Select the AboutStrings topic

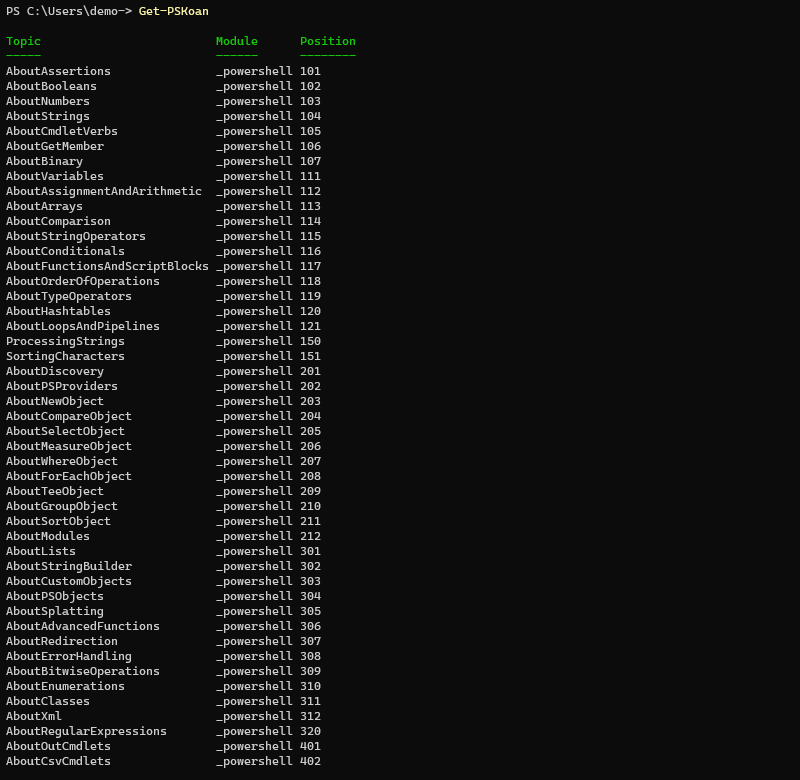pyautogui.click(x=48, y=116)
